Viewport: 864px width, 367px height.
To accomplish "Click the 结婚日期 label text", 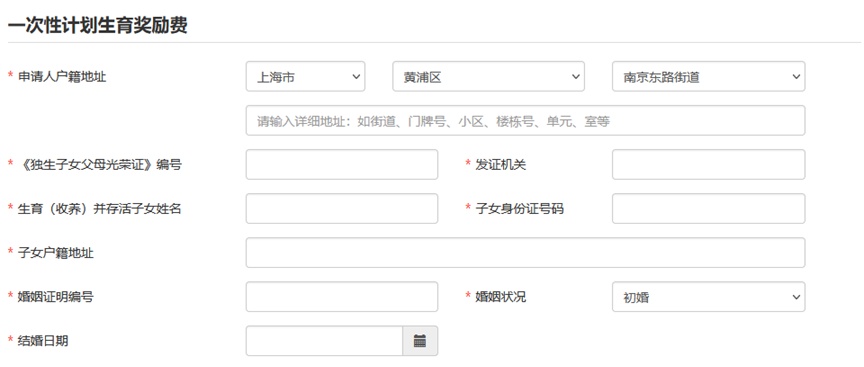I will pos(44,341).
